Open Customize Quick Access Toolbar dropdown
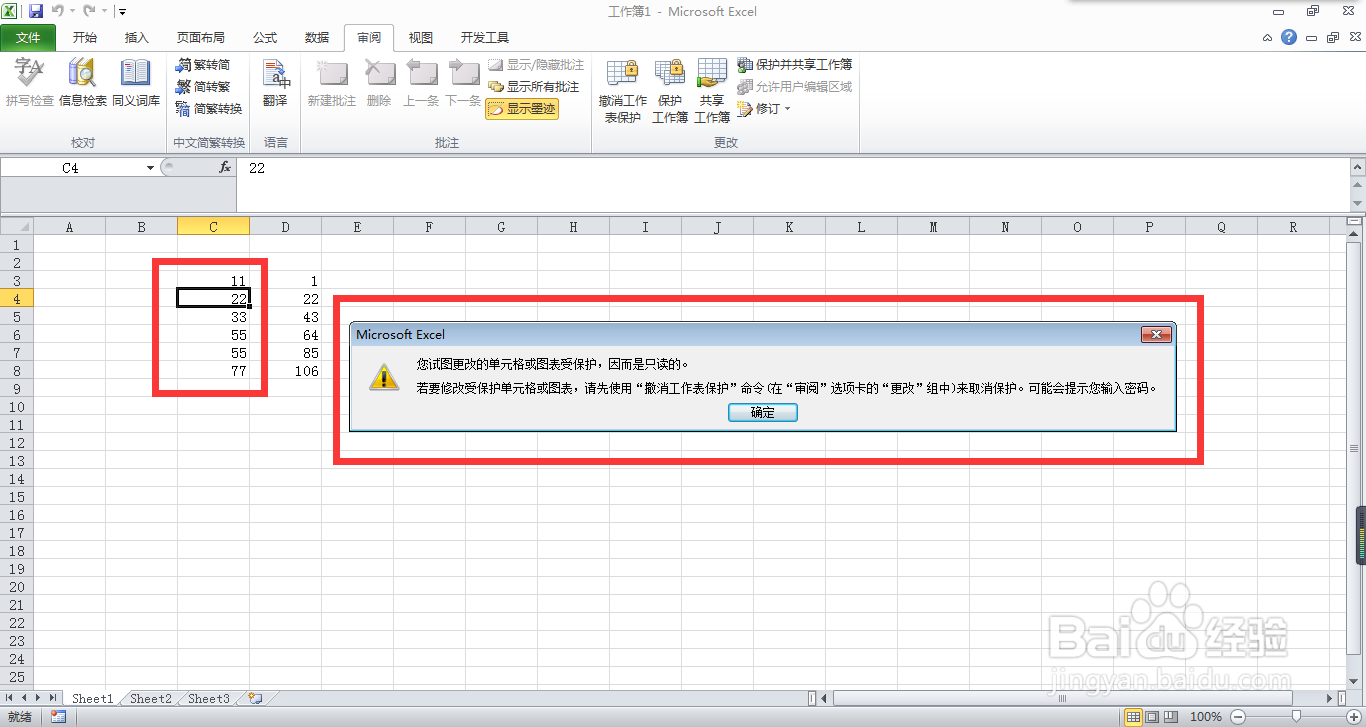Screen dimensions: 1366x727 [122, 12]
